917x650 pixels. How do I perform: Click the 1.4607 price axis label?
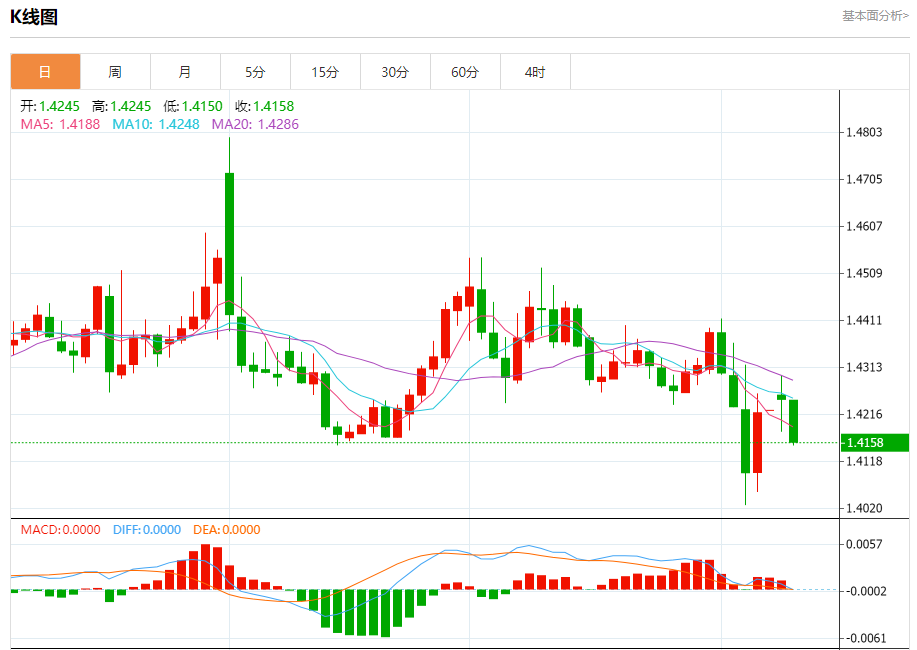coord(864,226)
